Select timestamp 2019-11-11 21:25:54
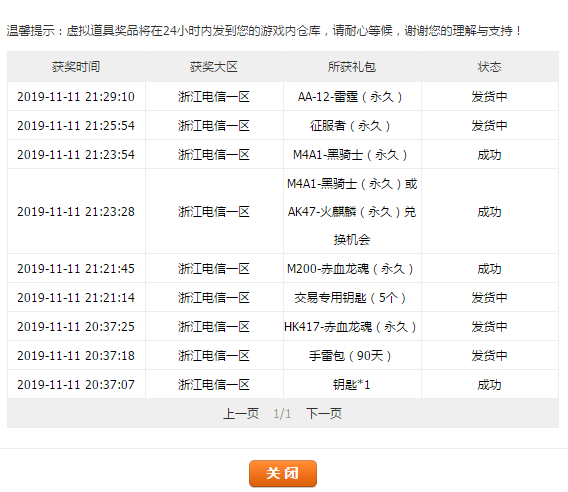This screenshot has width=568, height=492. 76,126
